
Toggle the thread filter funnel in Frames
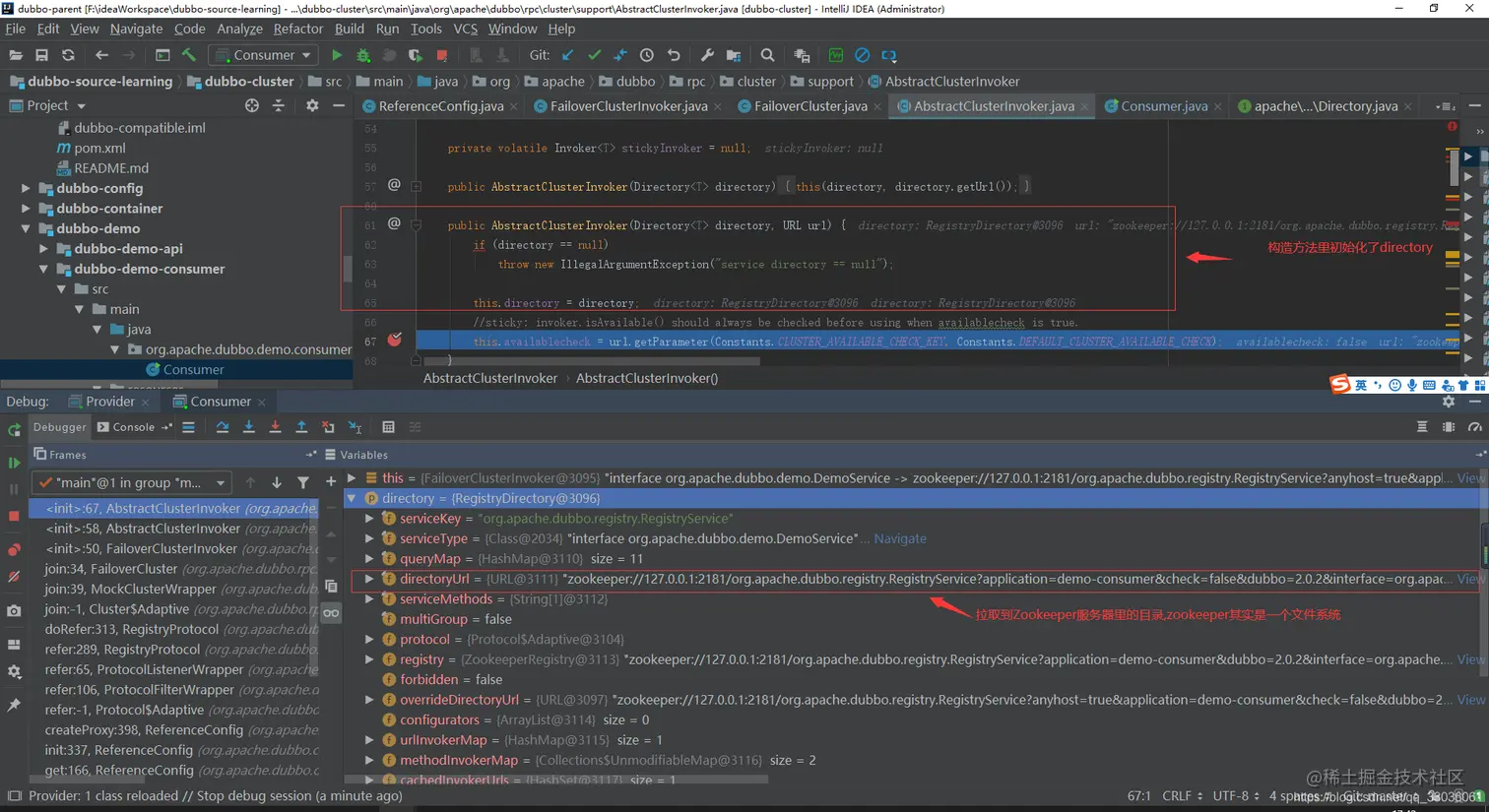click(x=303, y=482)
